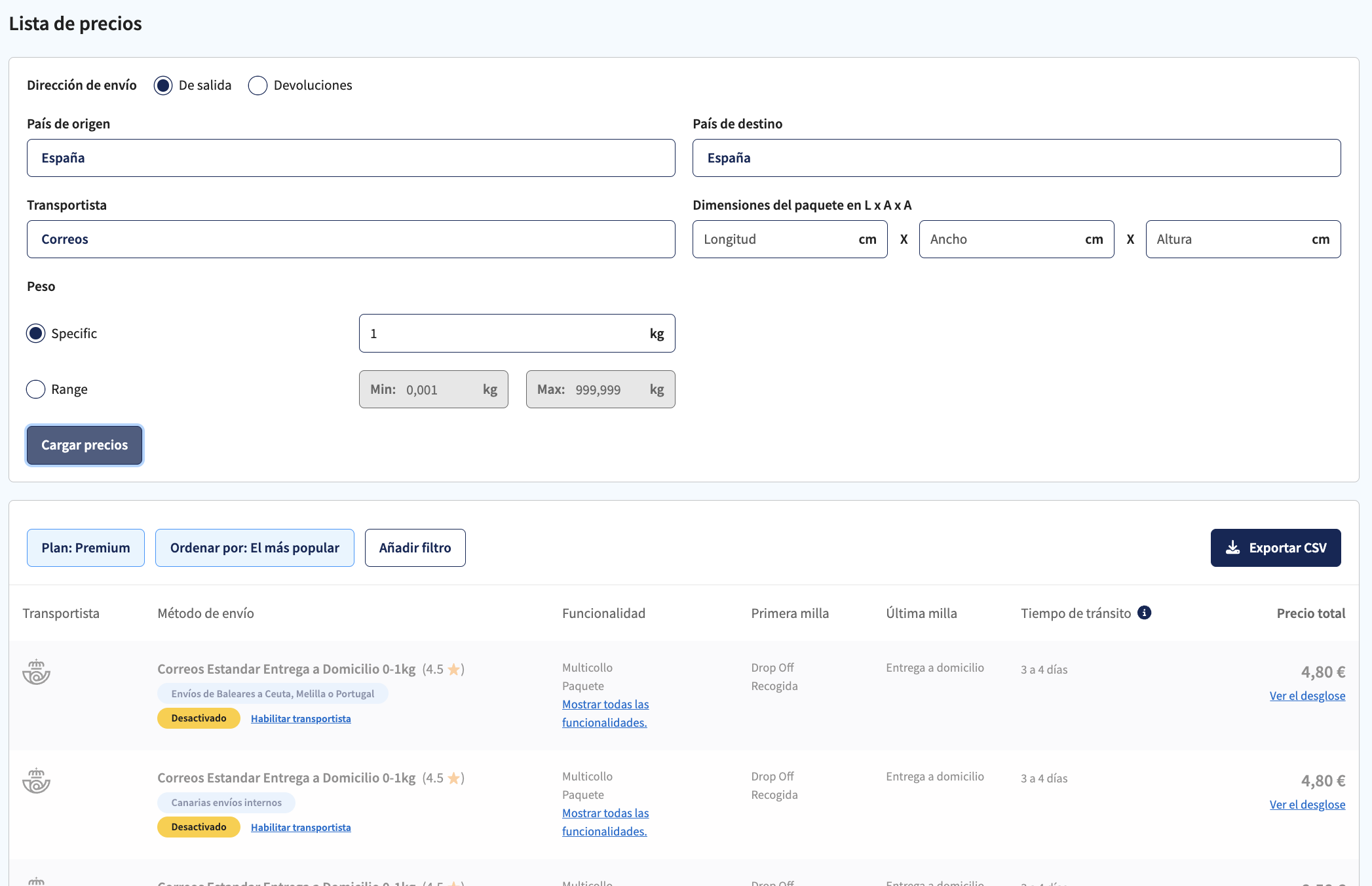Open the Plan: Premium filter
The width and height of the screenshot is (1372, 886).
click(86, 548)
